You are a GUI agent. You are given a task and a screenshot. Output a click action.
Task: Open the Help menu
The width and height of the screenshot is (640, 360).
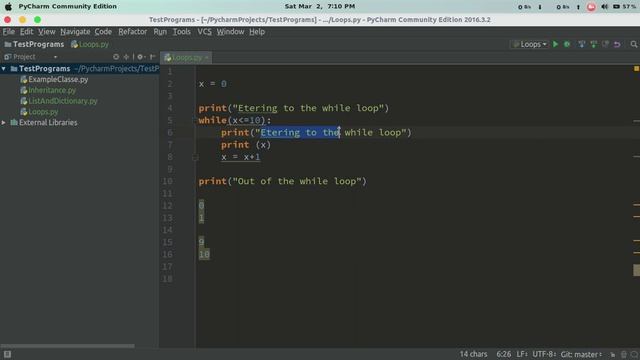[257, 32]
